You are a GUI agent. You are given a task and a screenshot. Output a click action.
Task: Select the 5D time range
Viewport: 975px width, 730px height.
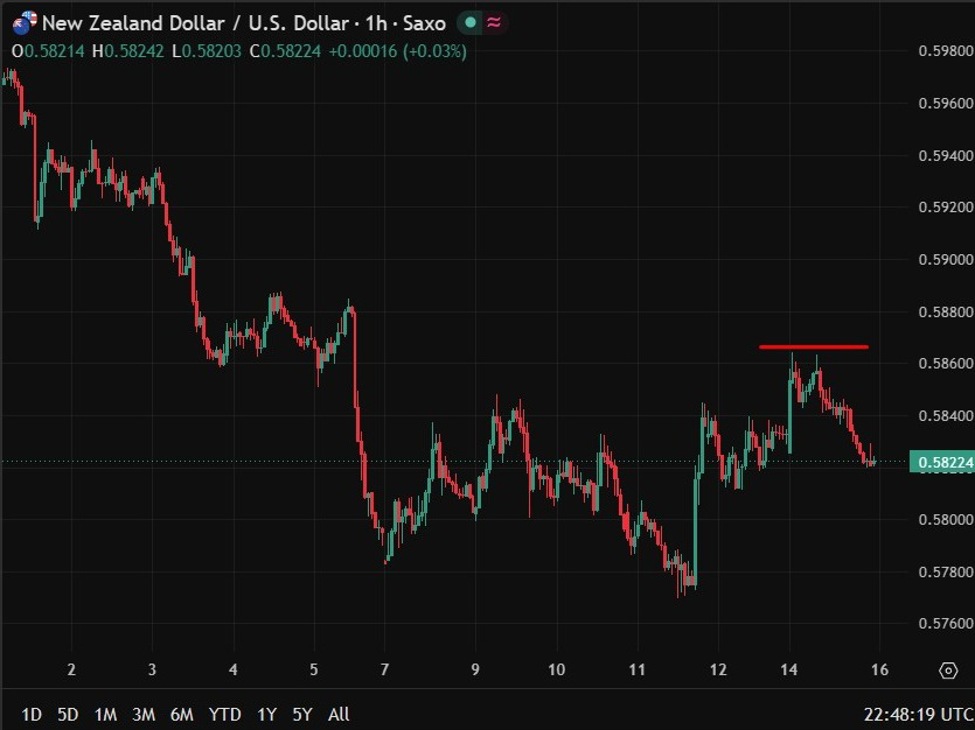click(68, 714)
